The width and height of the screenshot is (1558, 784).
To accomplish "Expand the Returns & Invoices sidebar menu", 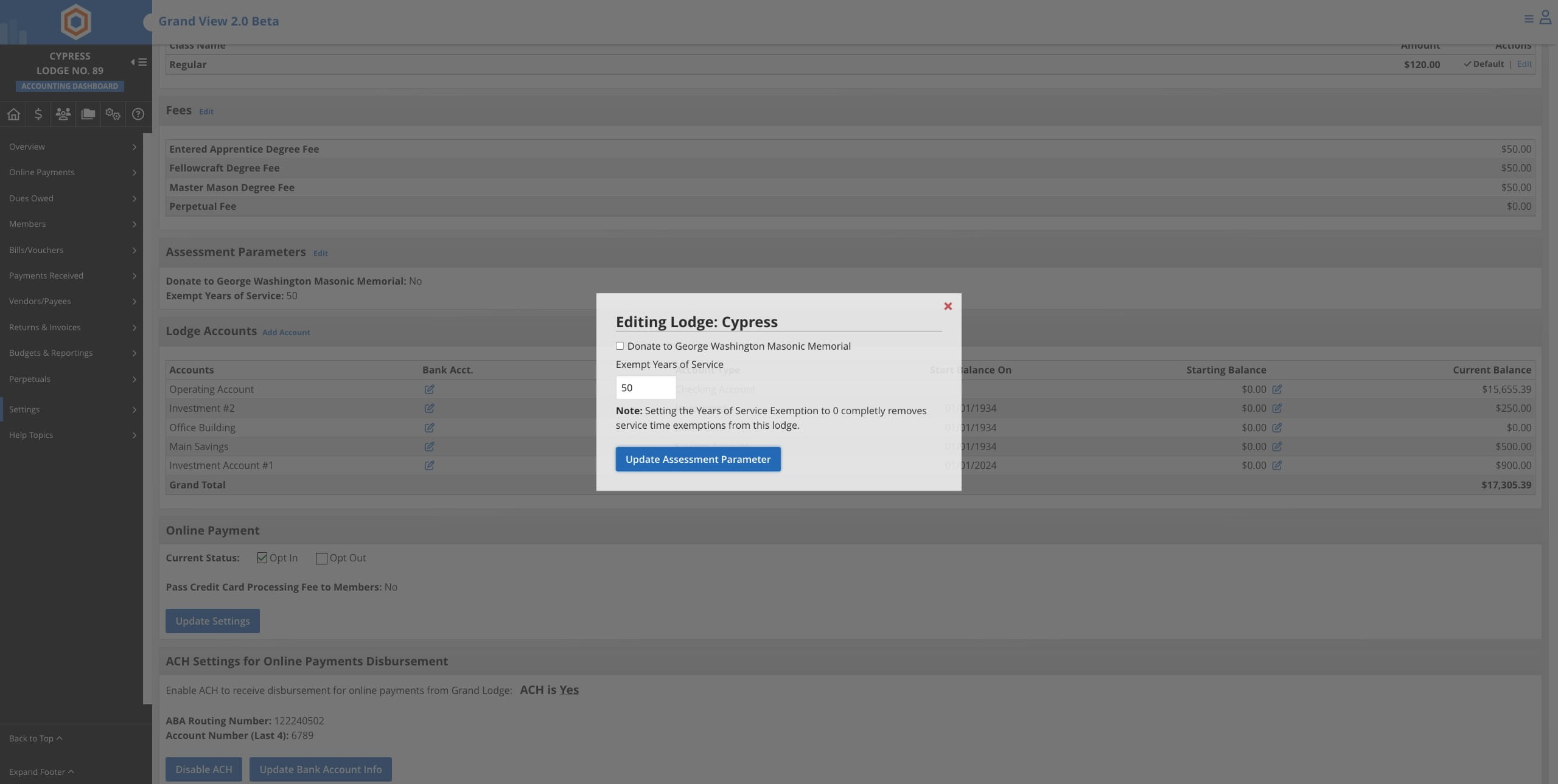I will click(71, 327).
